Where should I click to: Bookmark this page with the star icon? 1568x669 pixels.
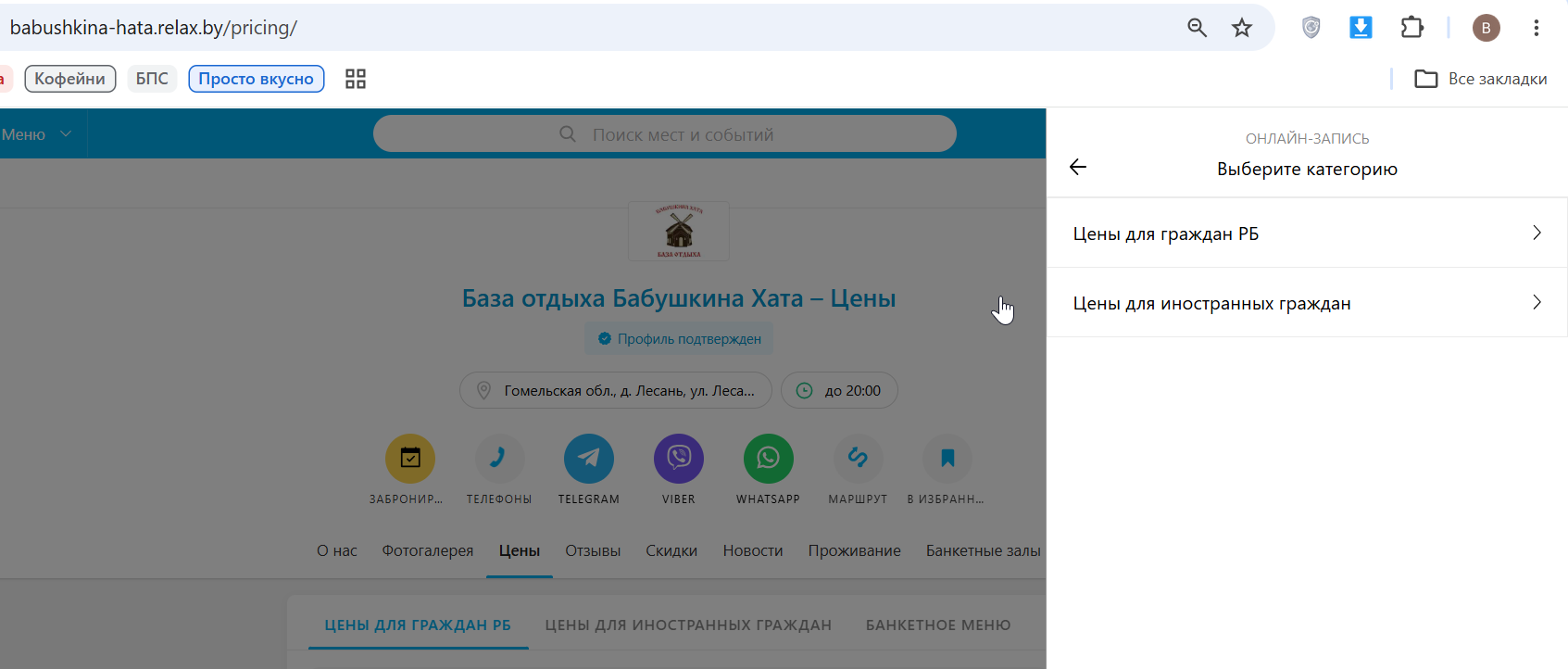tap(1242, 28)
